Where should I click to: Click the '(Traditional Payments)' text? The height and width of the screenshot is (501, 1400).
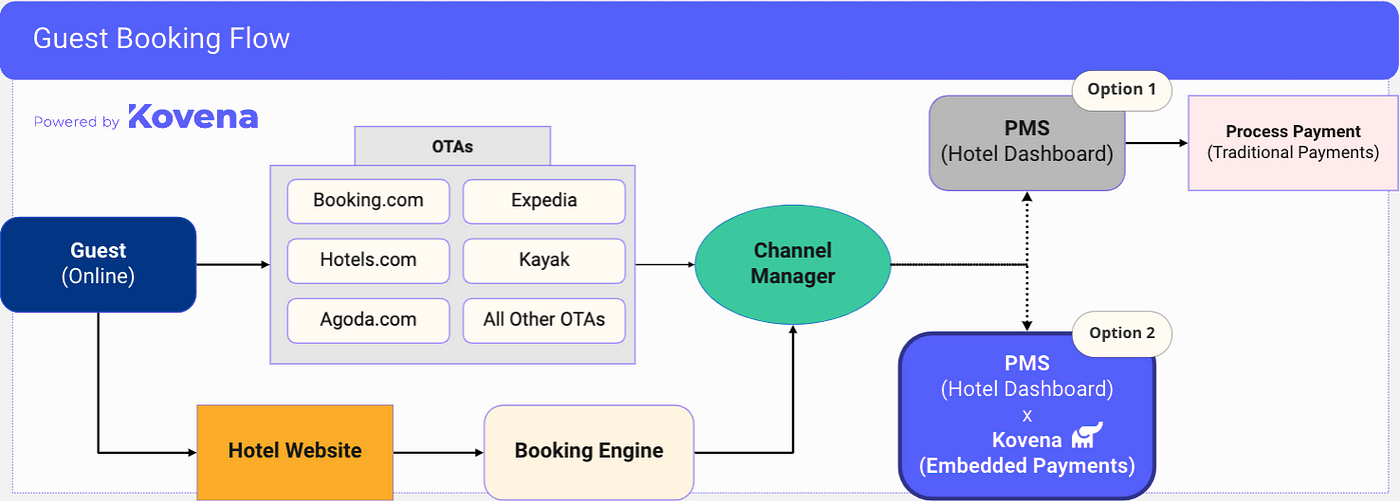coord(1293,153)
